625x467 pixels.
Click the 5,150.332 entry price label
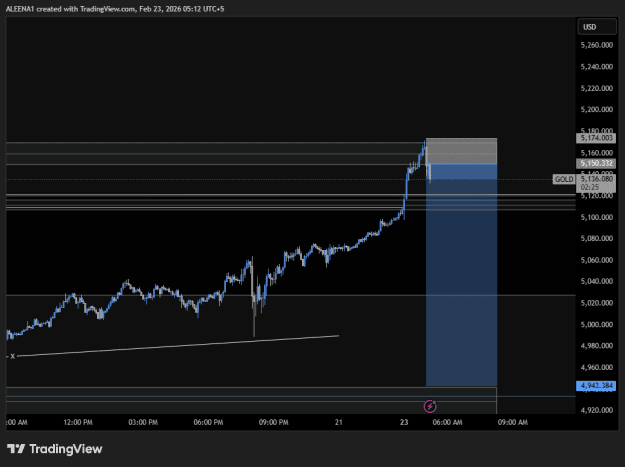point(596,163)
